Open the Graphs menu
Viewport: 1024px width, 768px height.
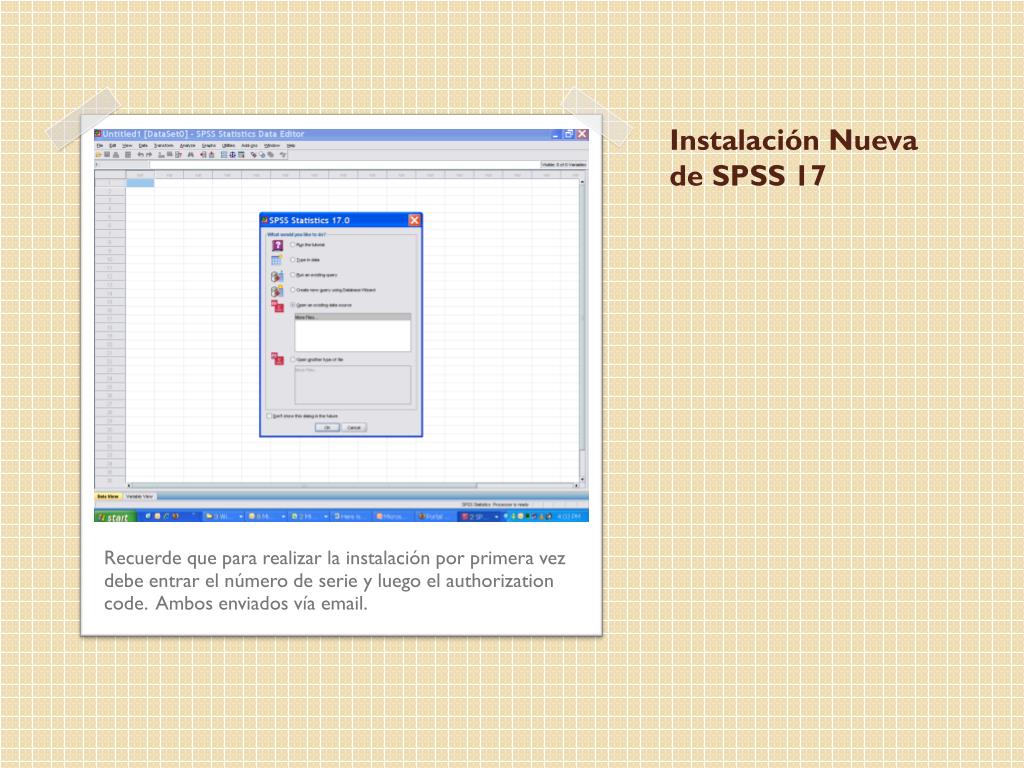[209, 146]
